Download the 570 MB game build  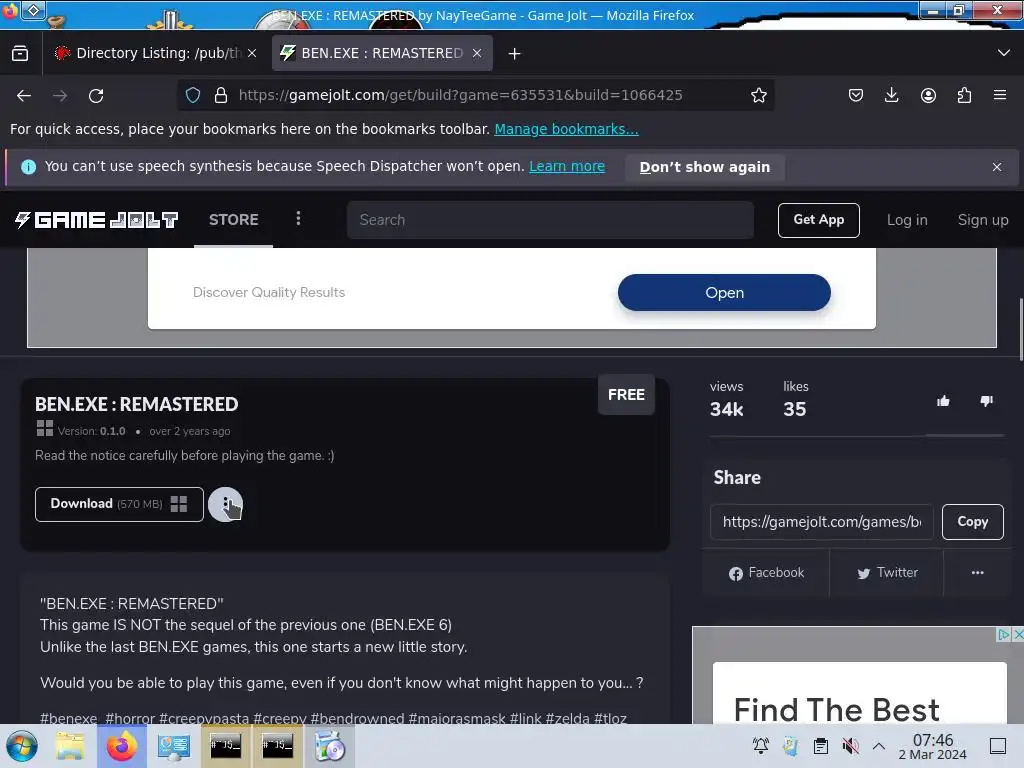pos(120,504)
